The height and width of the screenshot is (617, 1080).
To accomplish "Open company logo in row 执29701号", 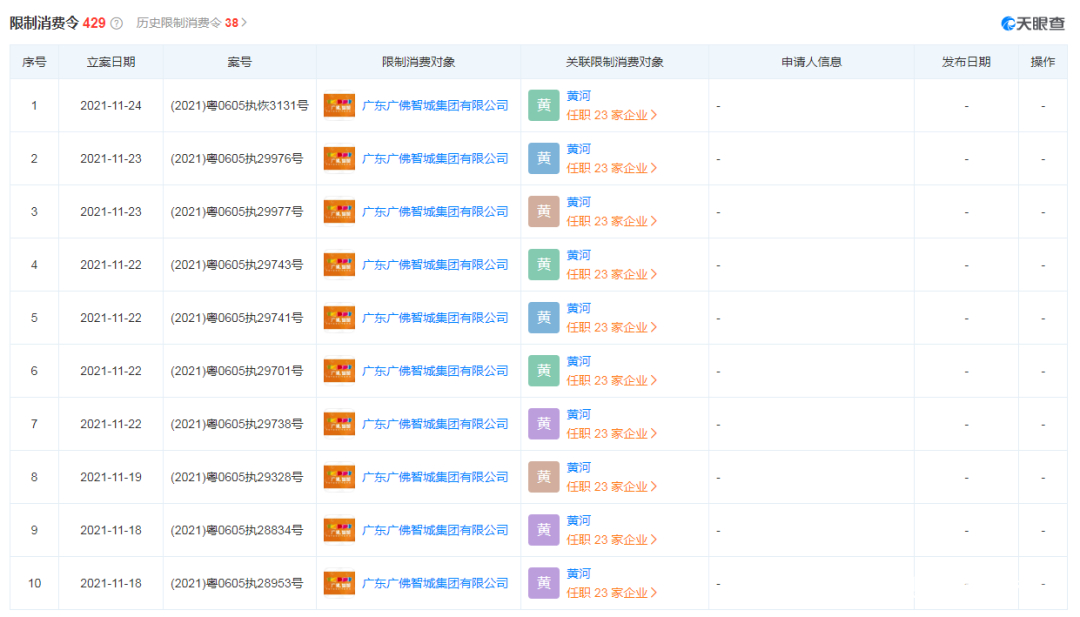I will click(340, 370).
